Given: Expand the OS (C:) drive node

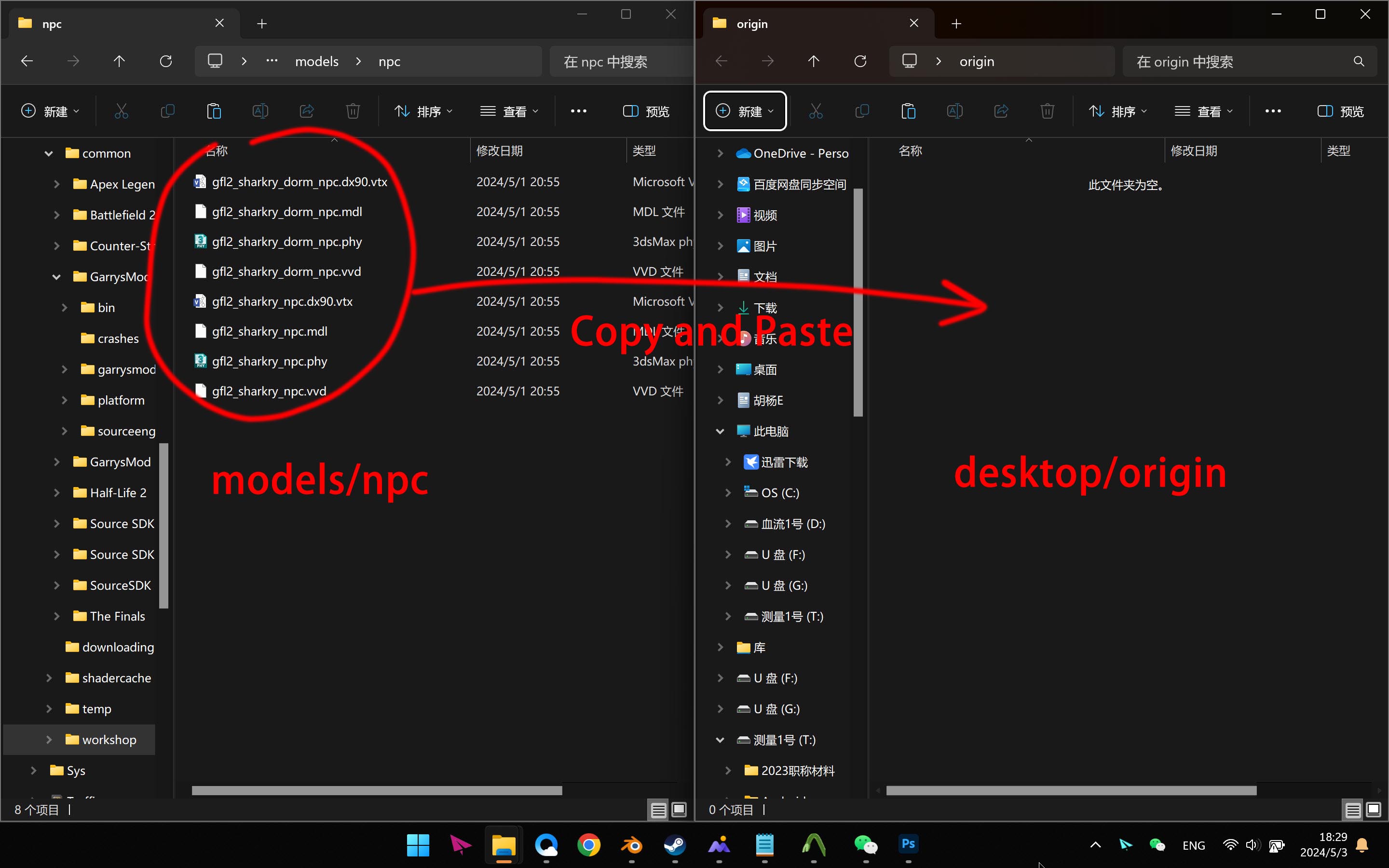Looking at the screenshot, I should tap(728, 492).
